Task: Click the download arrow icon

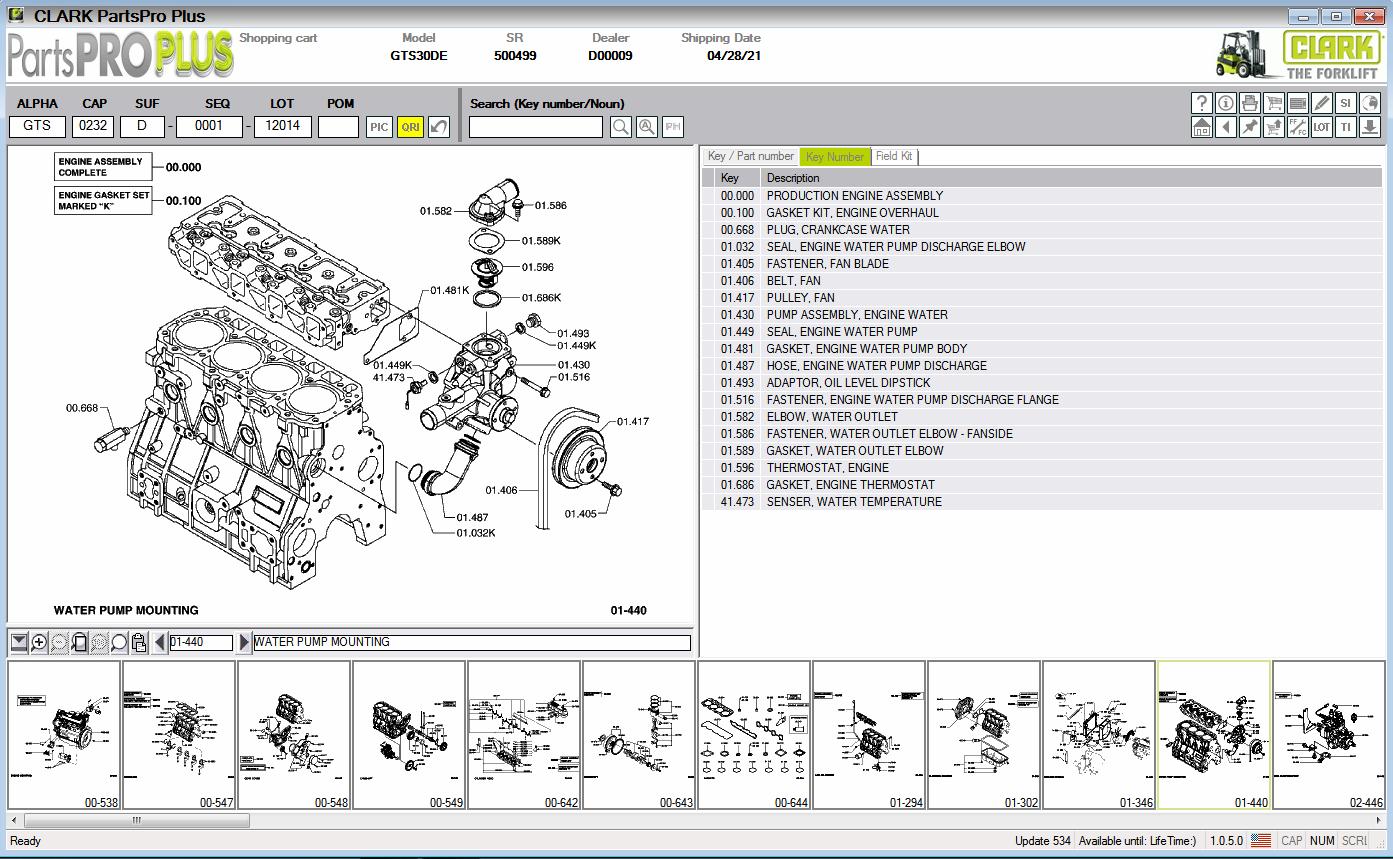Action: (x=1370, y=127)
